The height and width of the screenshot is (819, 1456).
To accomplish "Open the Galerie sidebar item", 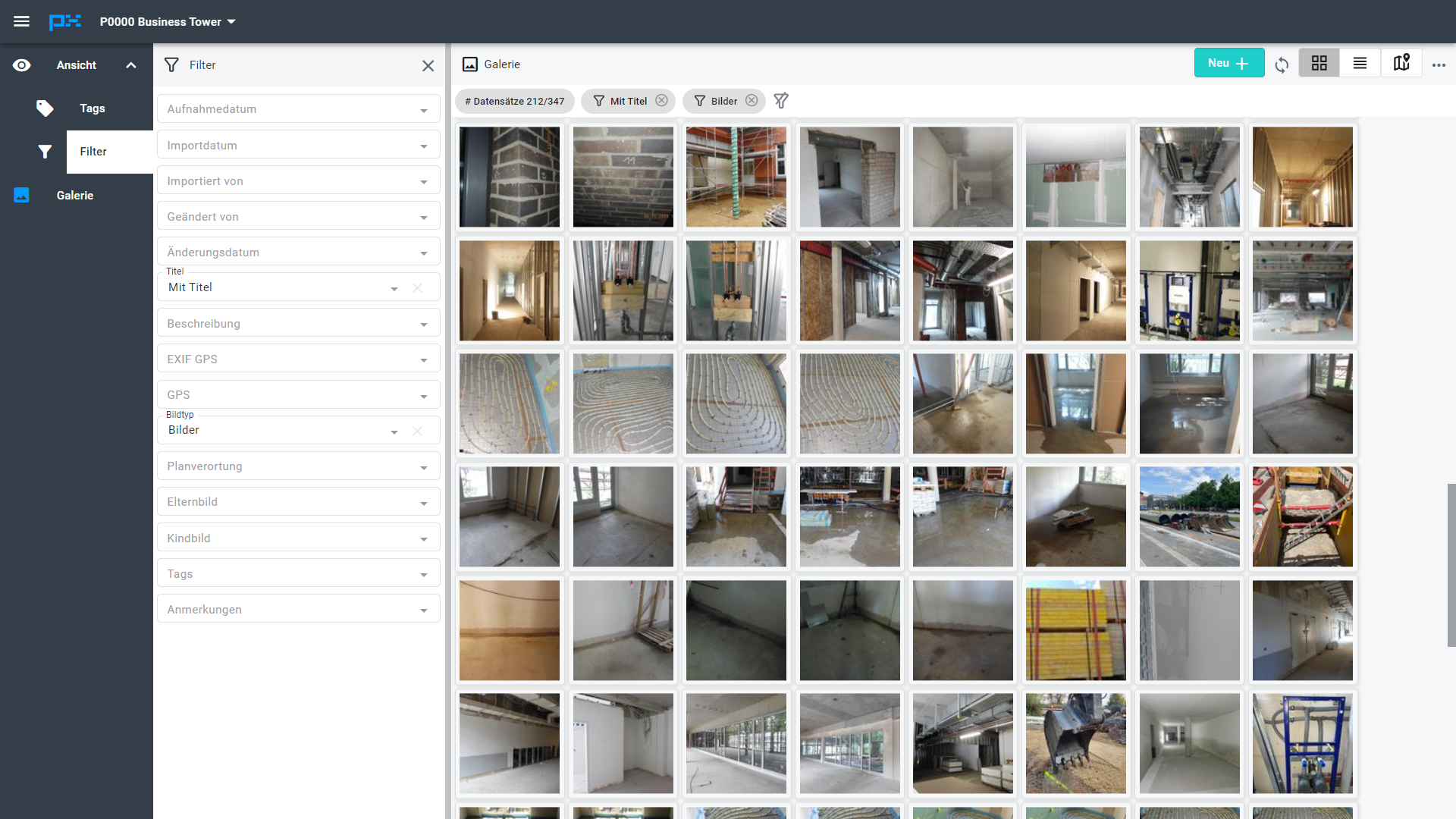I will point(75,196).
